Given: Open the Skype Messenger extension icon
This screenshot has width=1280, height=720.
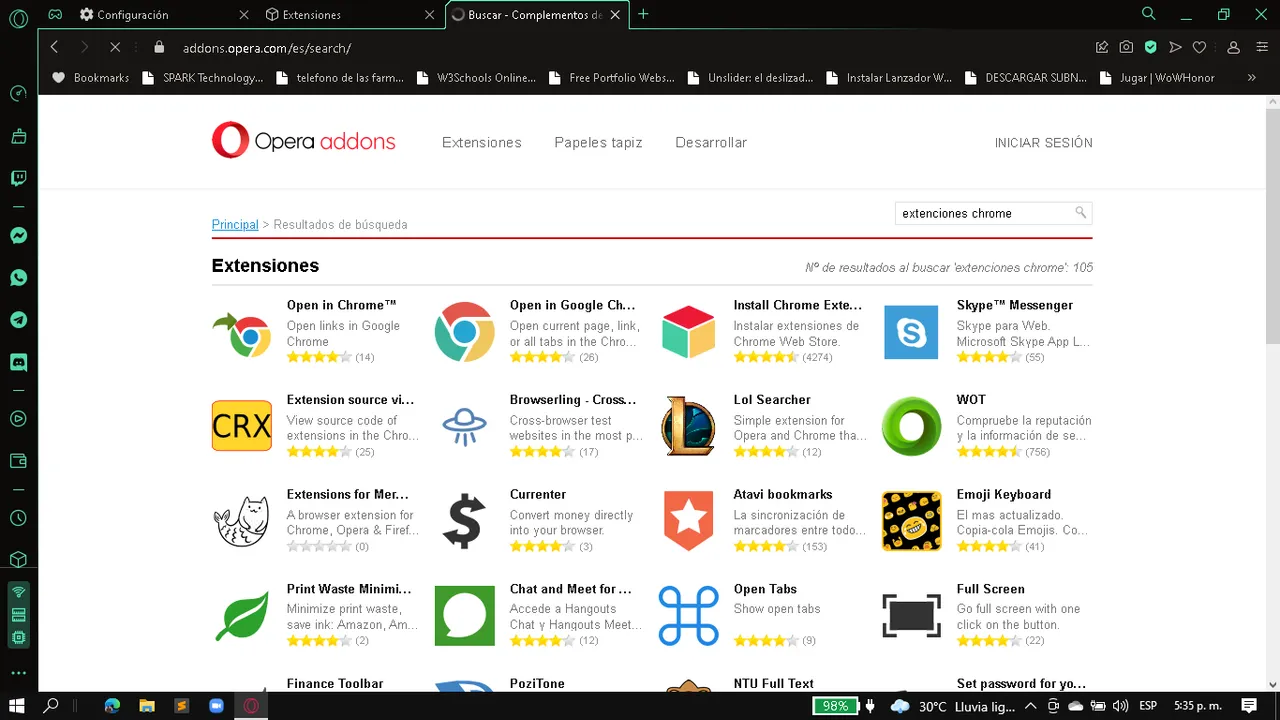Looking at the screenshot, I should [911, 332].
